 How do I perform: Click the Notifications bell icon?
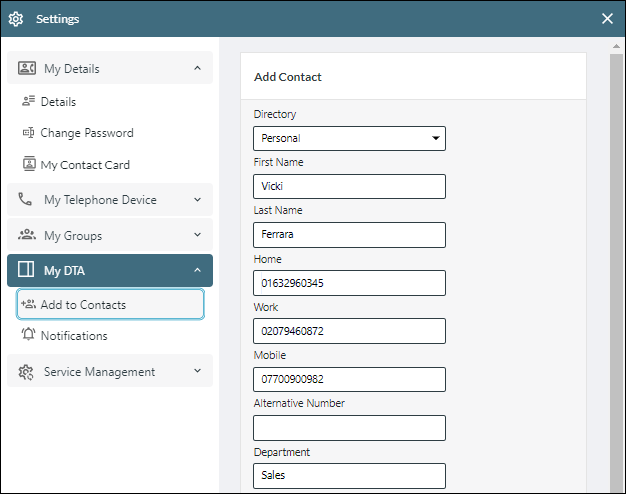[x=28, y=334]
